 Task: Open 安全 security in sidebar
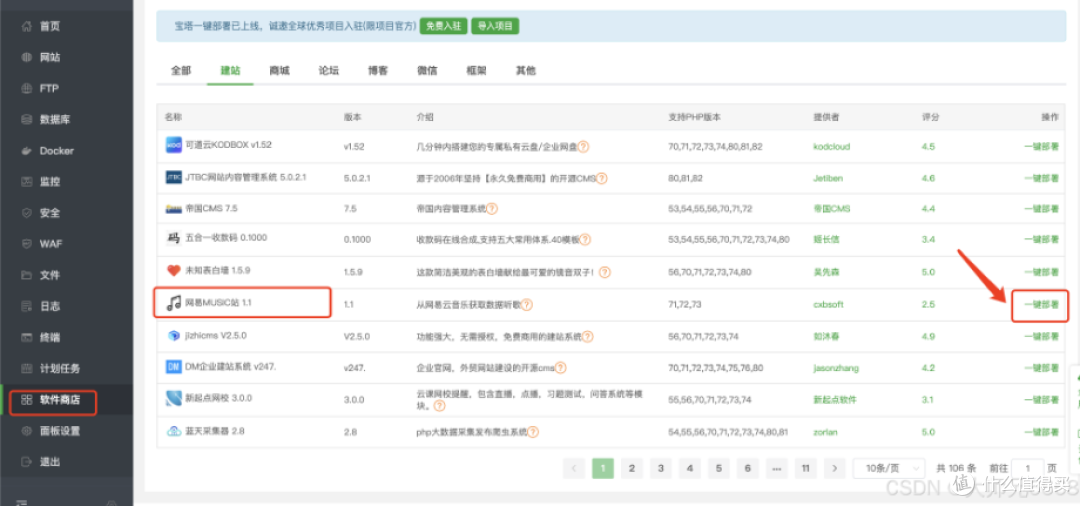[50, 213]
